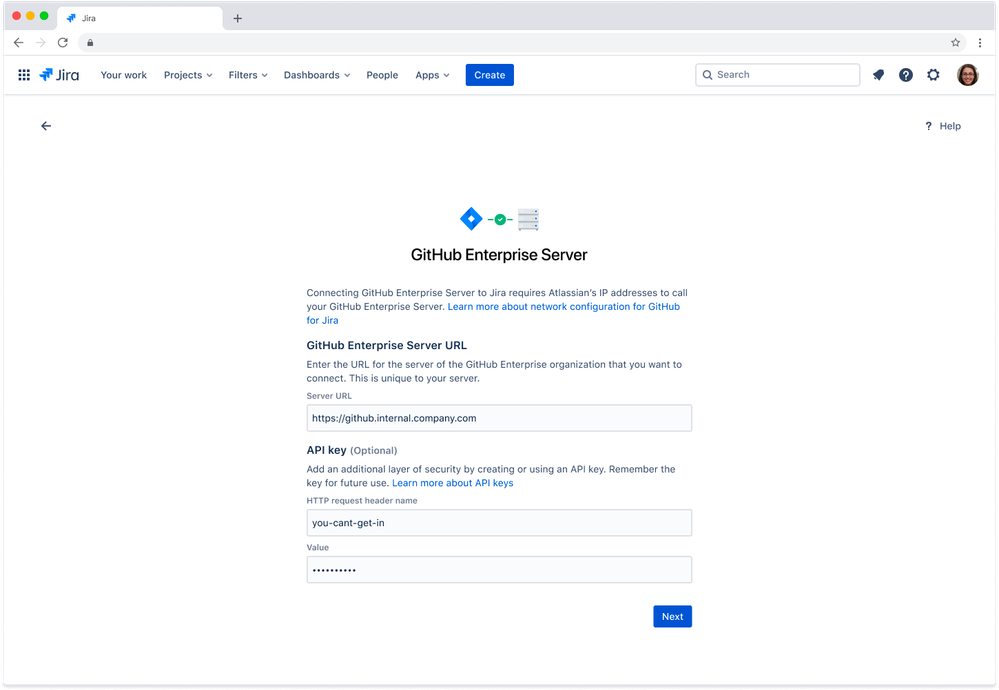Click the browser address bar
999x690 pixels.
pos(521,43)
